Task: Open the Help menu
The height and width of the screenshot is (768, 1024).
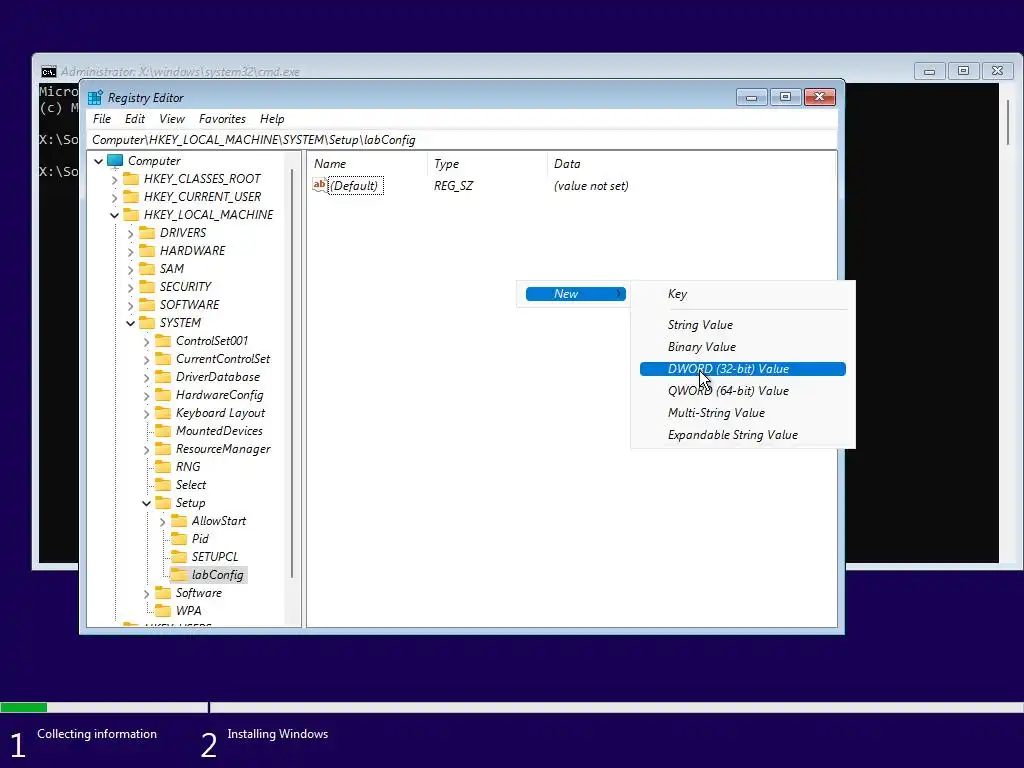Action: [272, 119]
